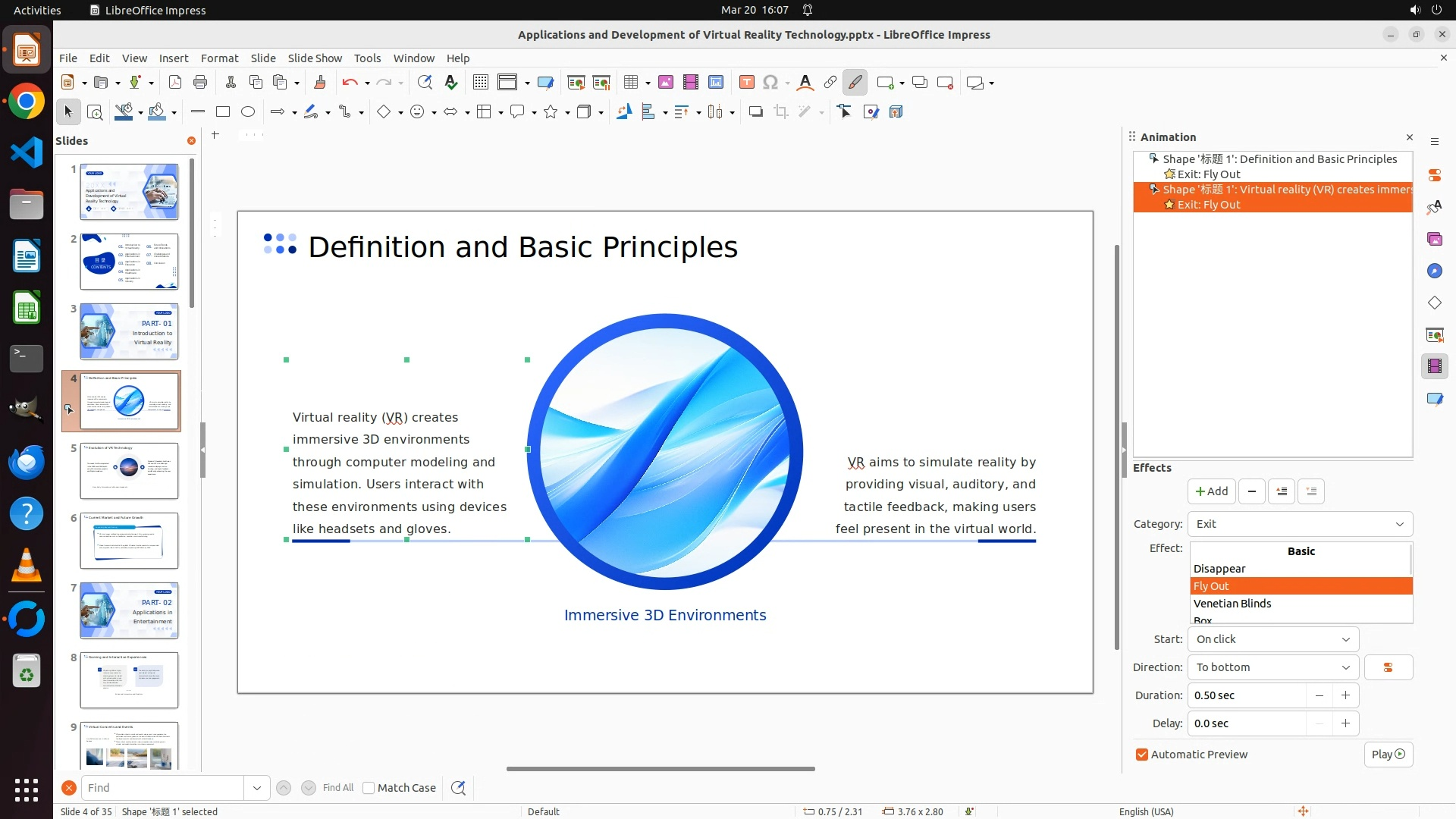The image size is (1456, 819).
Task: Open the Start dropdown set to On click
Action: point(1272,639)
